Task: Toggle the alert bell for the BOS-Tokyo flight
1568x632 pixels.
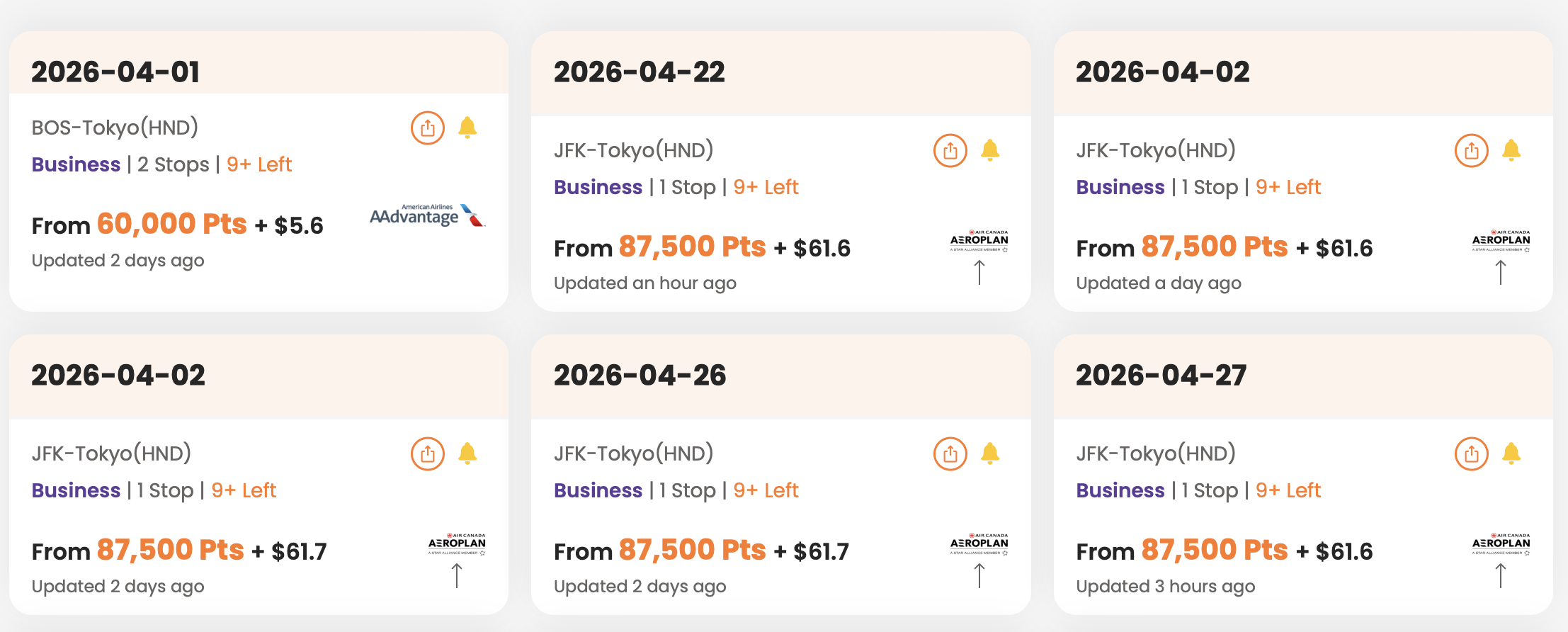Action: (467, 128)
